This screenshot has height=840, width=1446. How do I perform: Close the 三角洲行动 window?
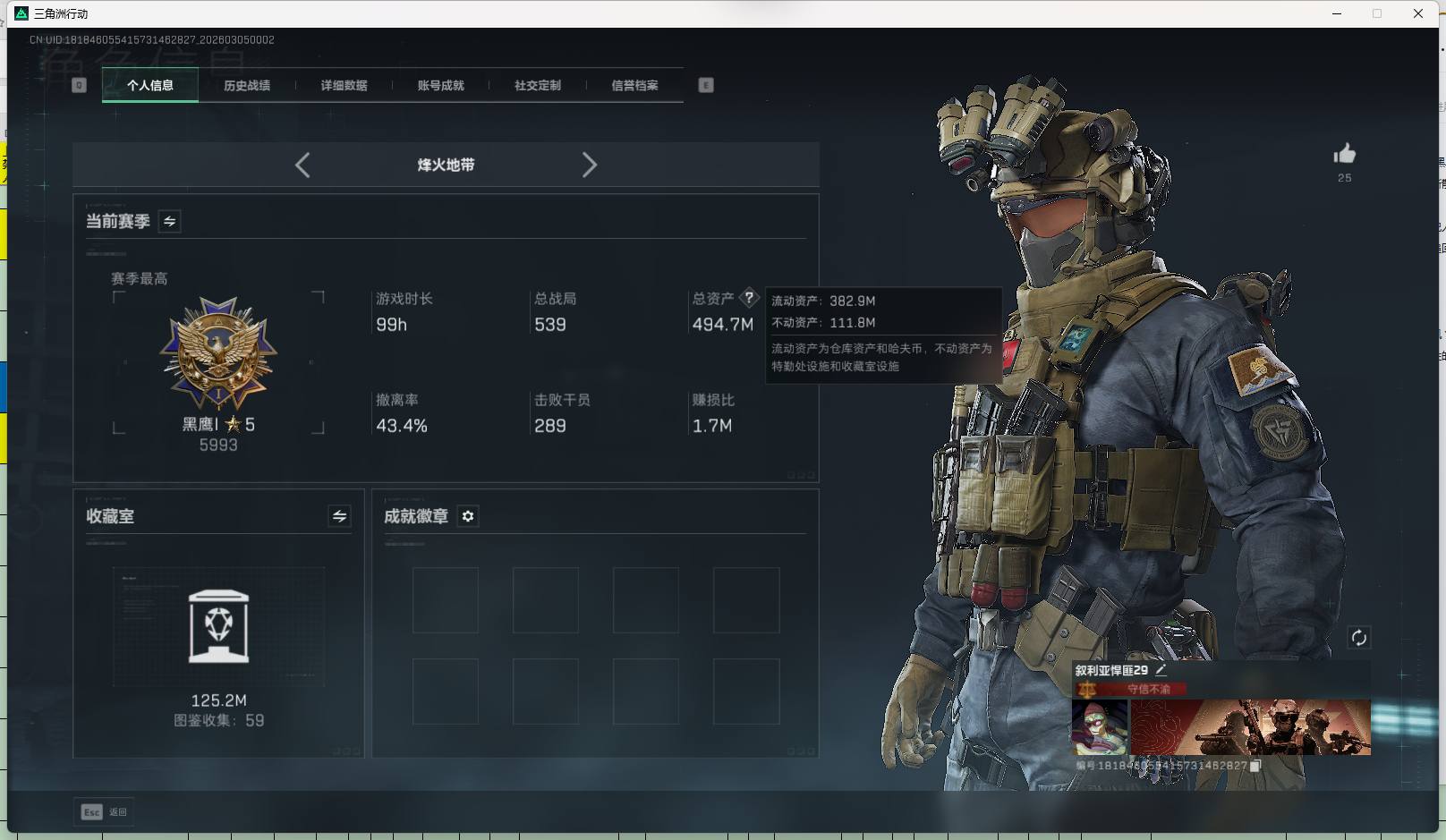(x=1418, y=13)
